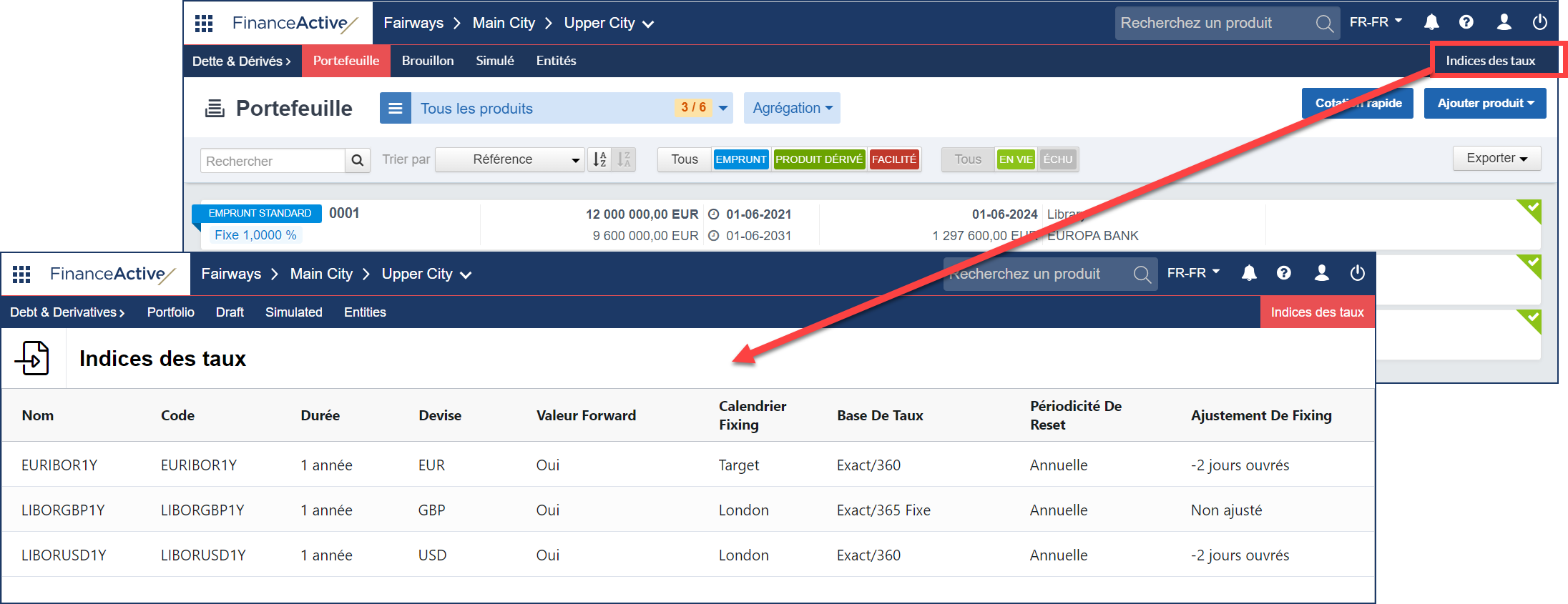
Task: Sort ascending with A-Z sort icon
Action: [x=599, y=159]
